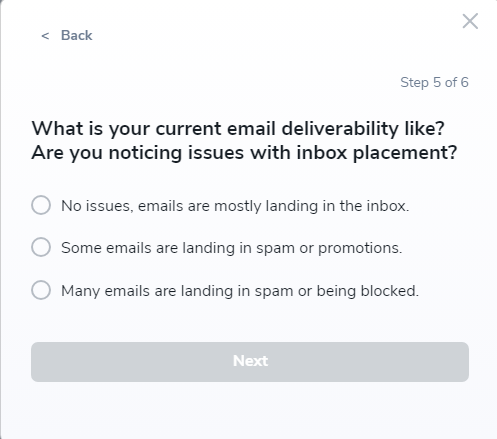This screenshot has height=439, width=497.
Task: Choose the "Some emails are landing in spam" radio
Action: (41, 247)
